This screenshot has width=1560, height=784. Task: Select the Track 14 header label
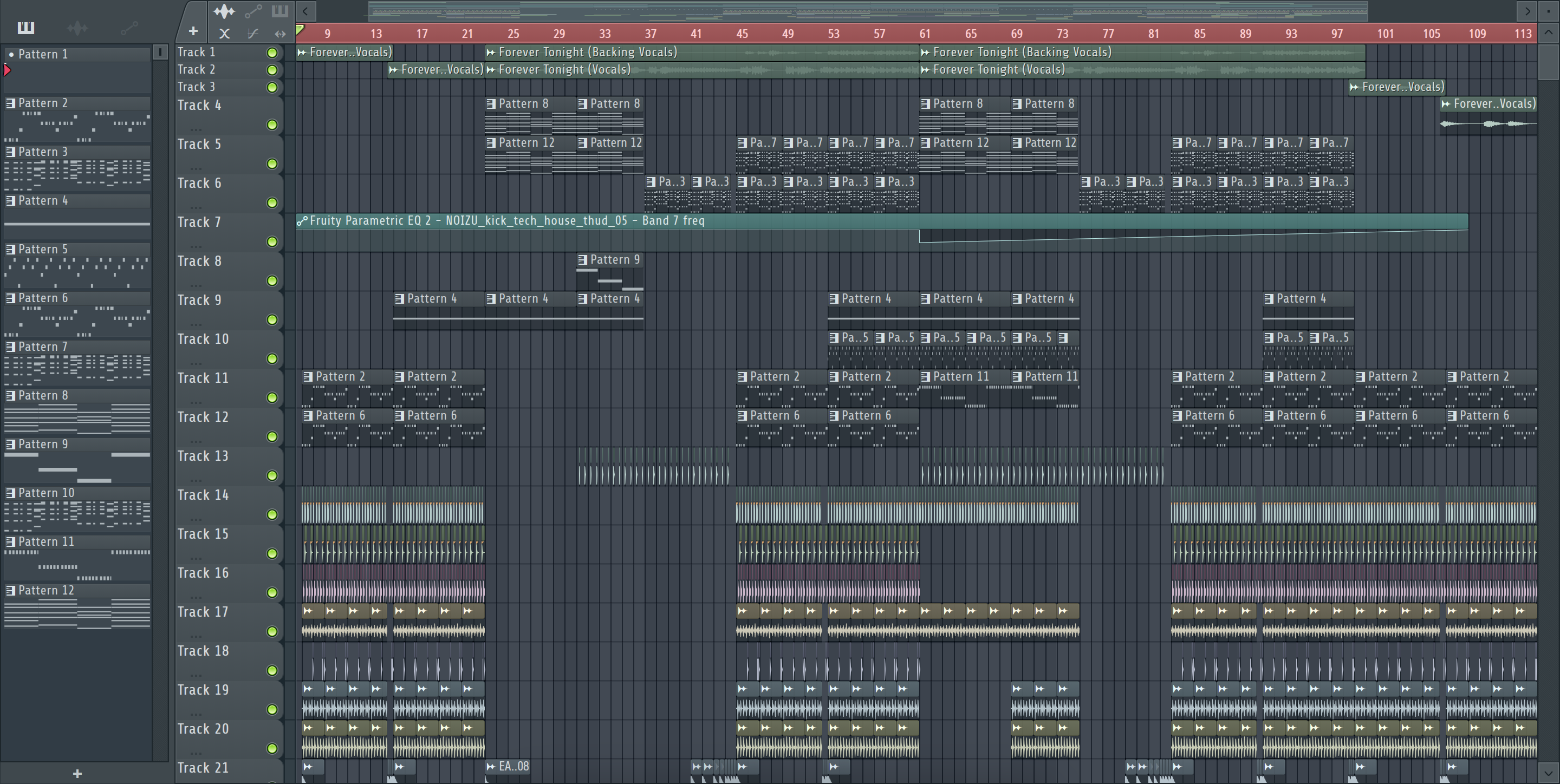pyautogui.click(x=203, y=495)
